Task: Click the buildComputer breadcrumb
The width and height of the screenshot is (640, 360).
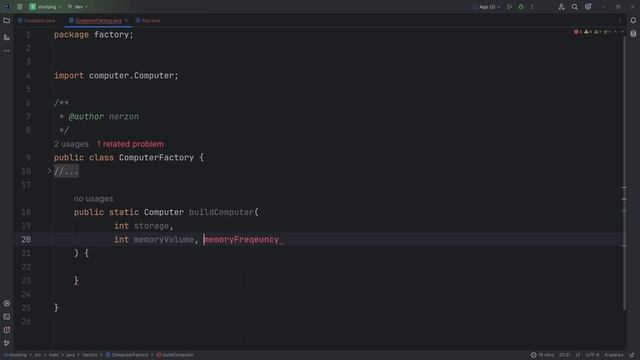Action: [175, 355]
